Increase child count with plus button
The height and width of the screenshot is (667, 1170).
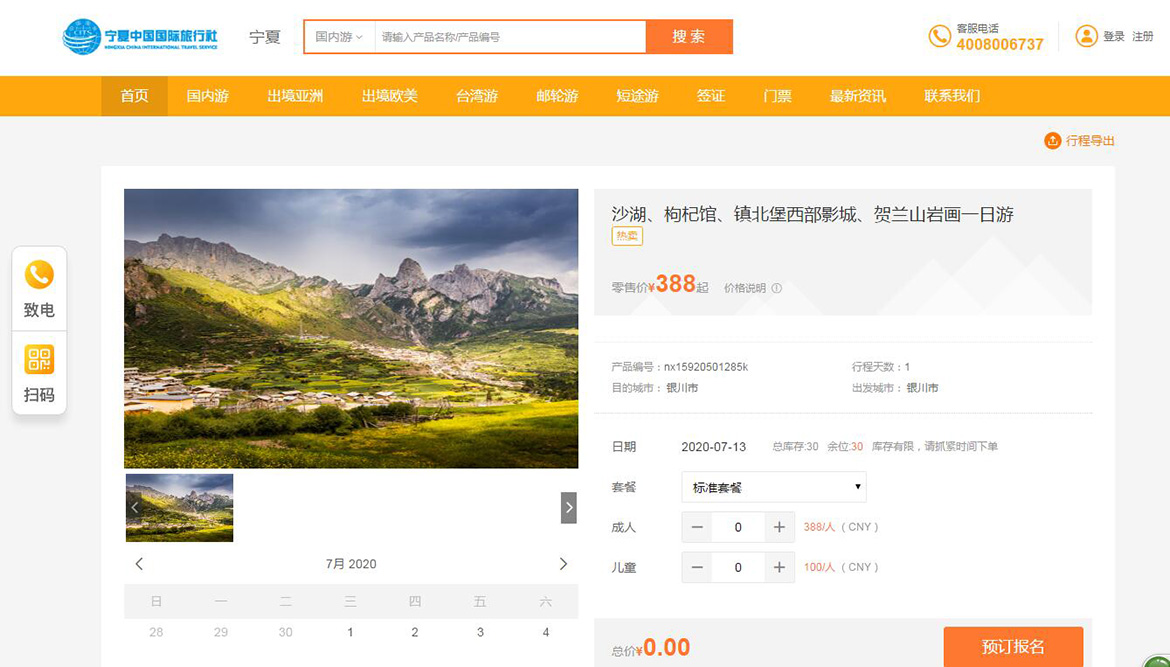coord(779,567)
